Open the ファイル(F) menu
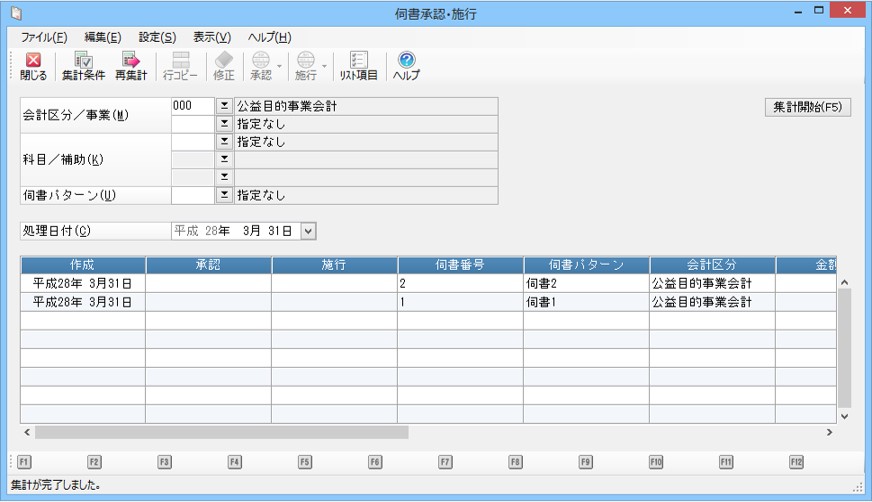This screenshot has height=502, width=872. (x=44, y=37)
